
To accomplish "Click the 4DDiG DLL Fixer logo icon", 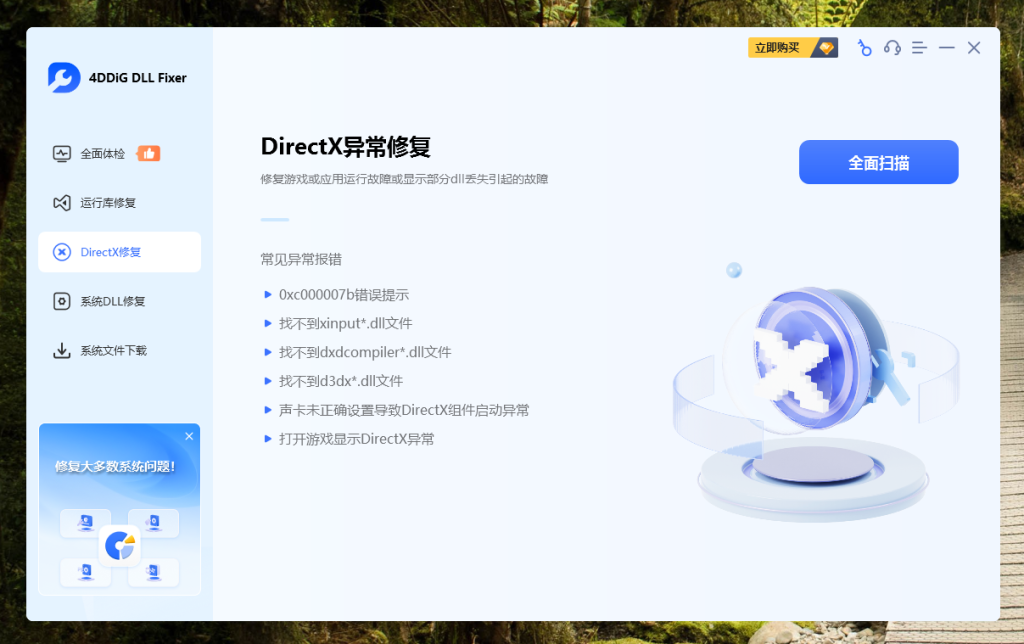I will point(64,78).
